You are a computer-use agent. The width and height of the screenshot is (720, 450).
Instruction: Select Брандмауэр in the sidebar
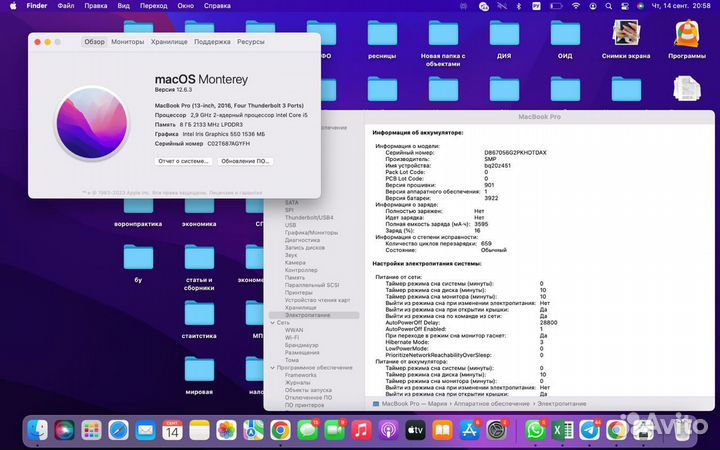coord(302,345)
